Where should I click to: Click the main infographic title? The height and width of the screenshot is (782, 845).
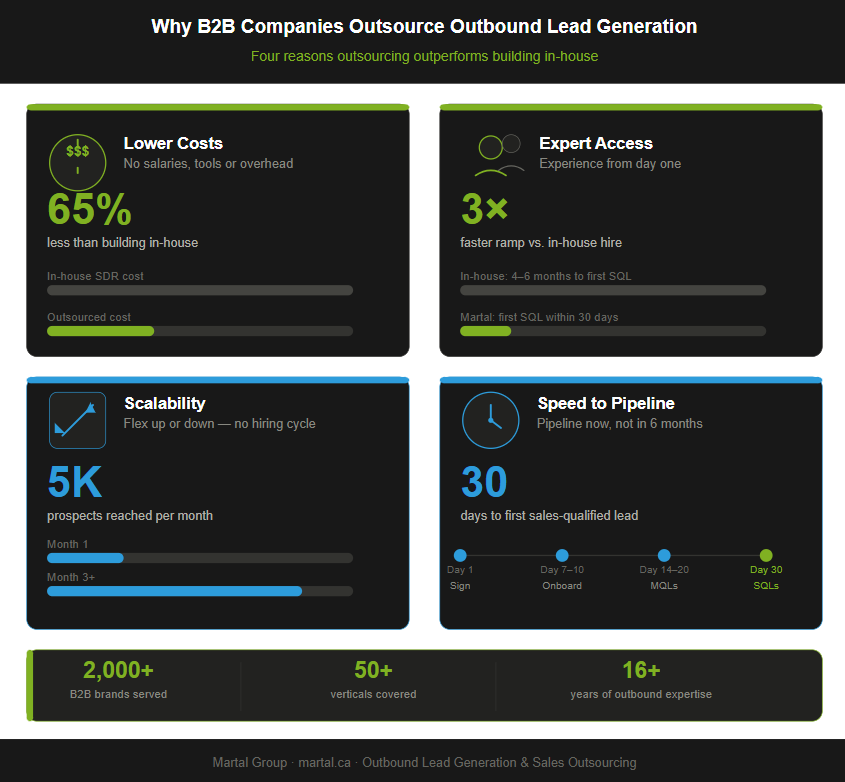pyautogui.click(x=422, y=26)
